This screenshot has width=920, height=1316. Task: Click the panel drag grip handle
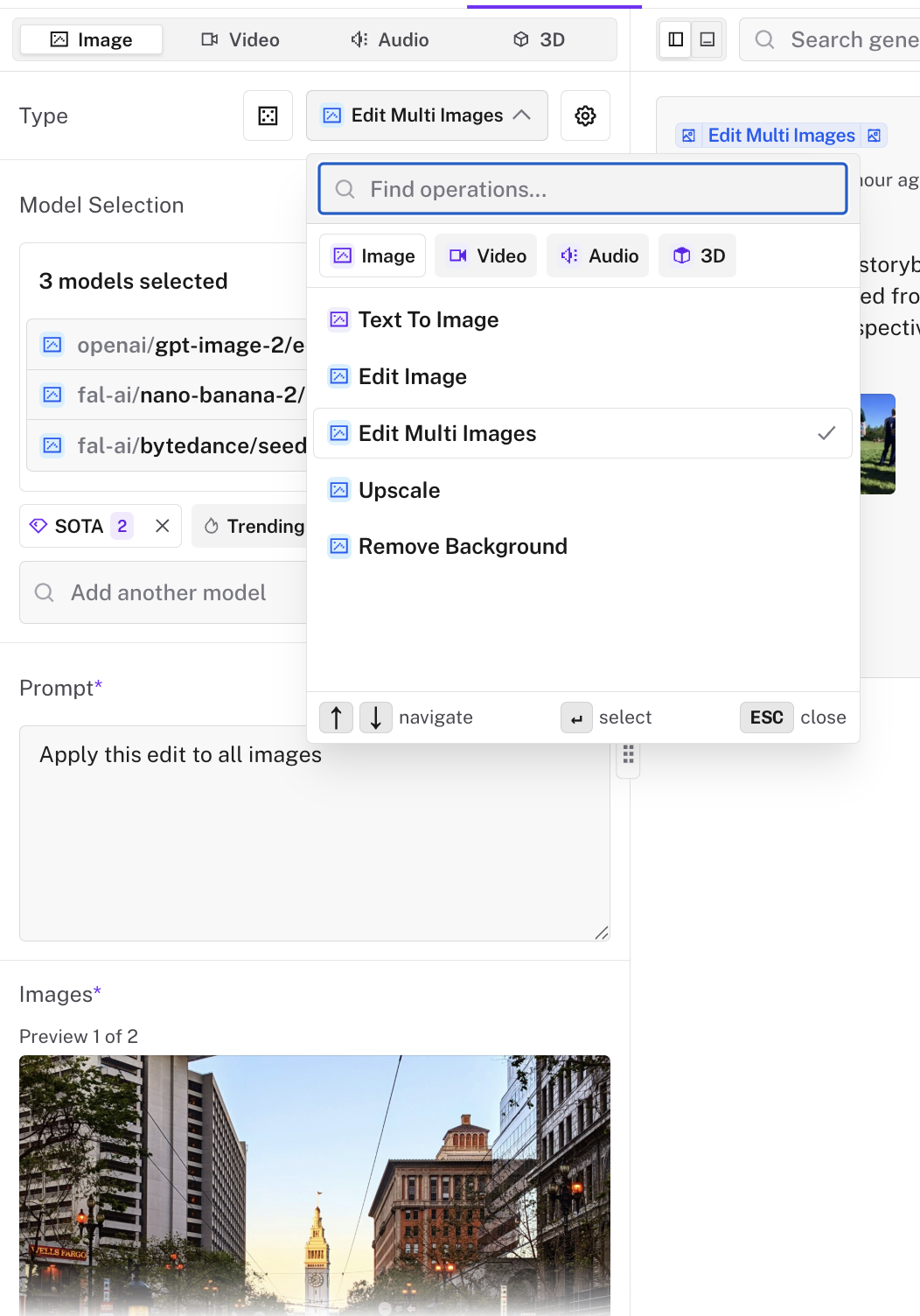point(628,755)
